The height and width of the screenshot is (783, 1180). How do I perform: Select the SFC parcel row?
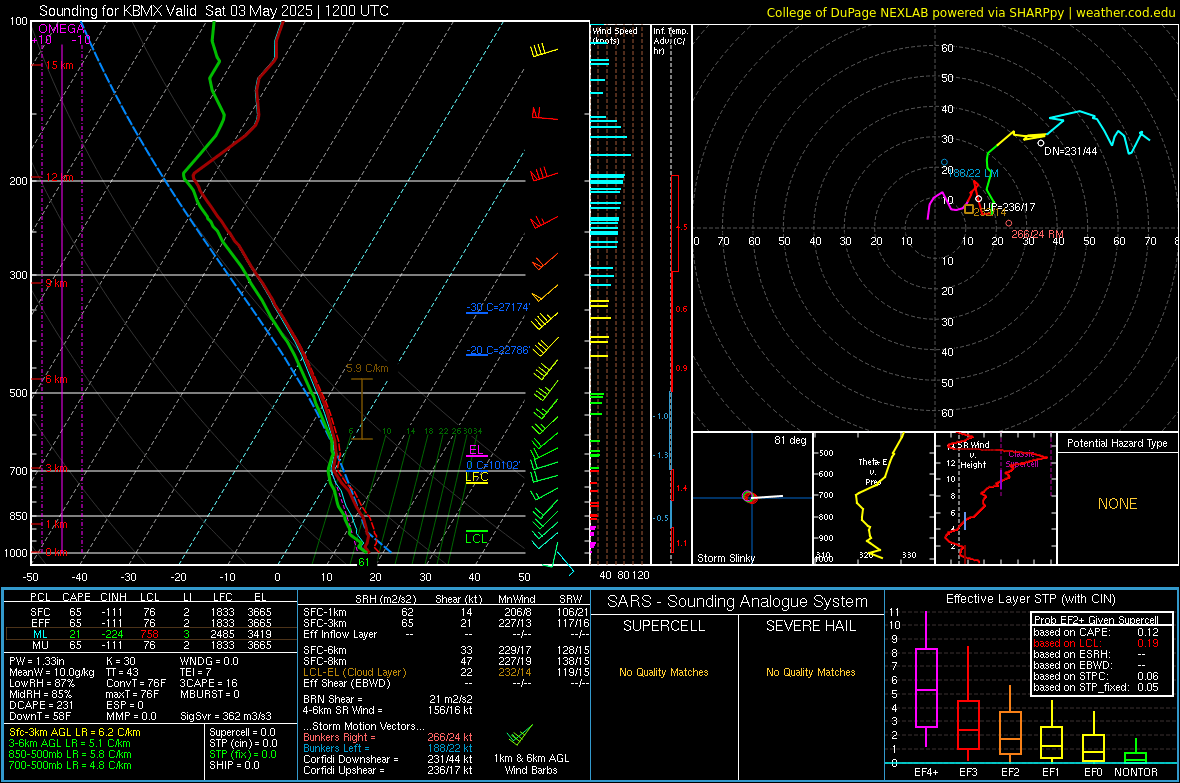[x=150, y=612]
